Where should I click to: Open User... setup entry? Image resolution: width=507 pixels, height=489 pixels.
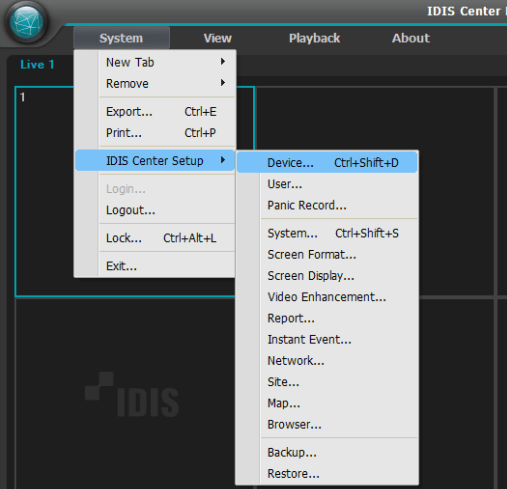pos(327,184)
